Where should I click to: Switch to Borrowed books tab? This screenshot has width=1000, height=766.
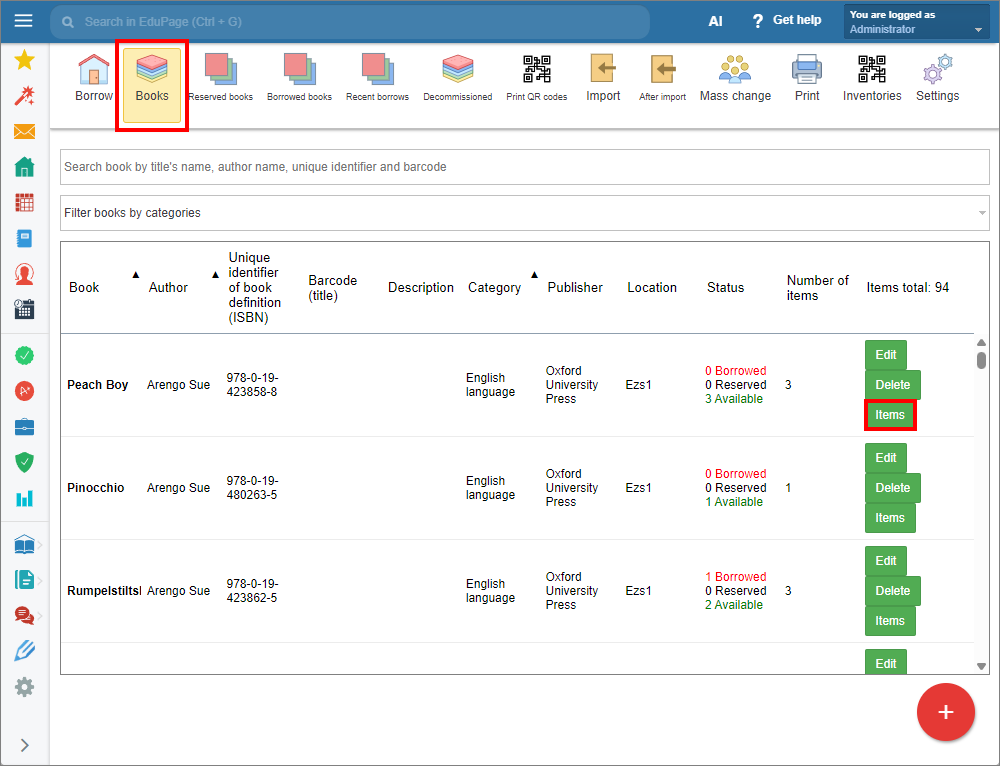[x=299, y=78]
